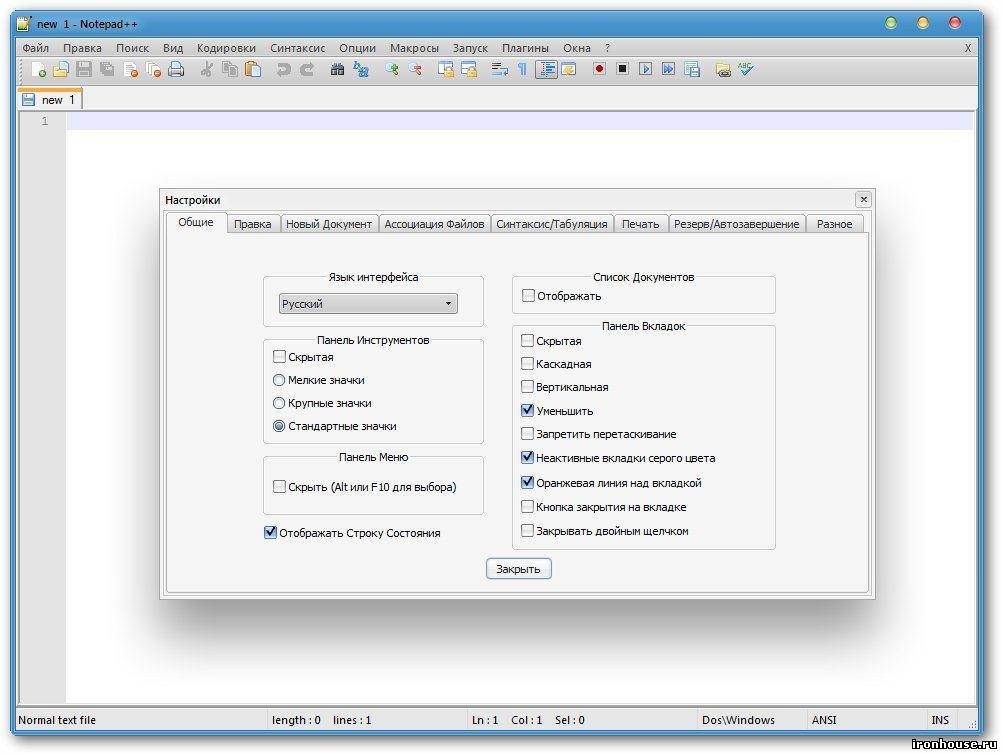The image size is (1002, 754).
Task: Open the Кодировки menu
Action: 226,47
